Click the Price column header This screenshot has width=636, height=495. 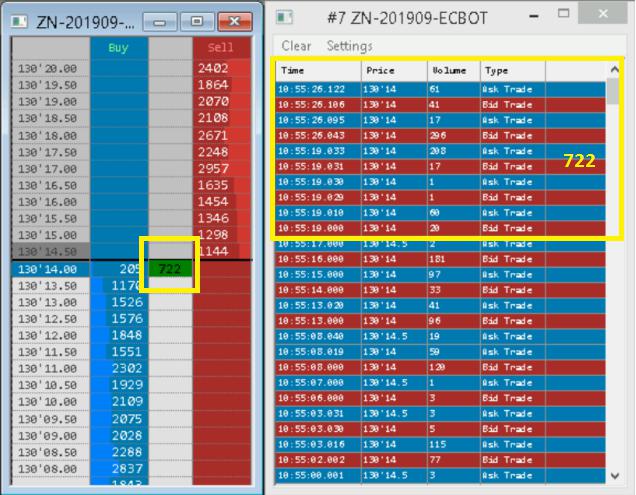tap(394, 71)
